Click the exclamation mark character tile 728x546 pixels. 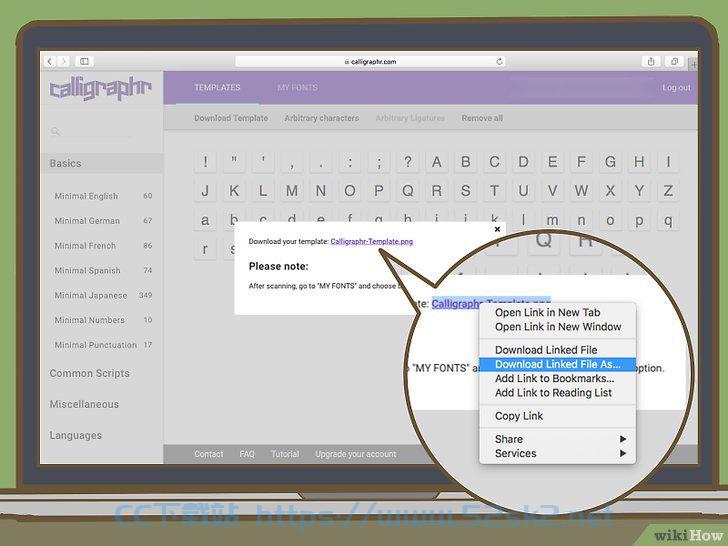coord(205,162)
